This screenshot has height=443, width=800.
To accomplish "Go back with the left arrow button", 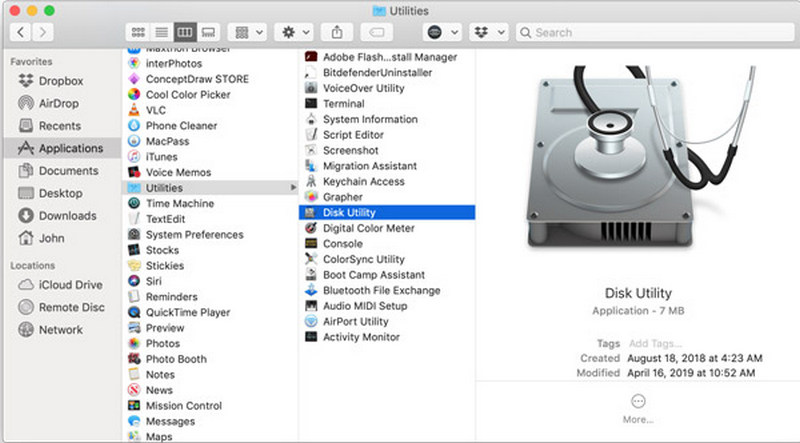I will [20, 32].
